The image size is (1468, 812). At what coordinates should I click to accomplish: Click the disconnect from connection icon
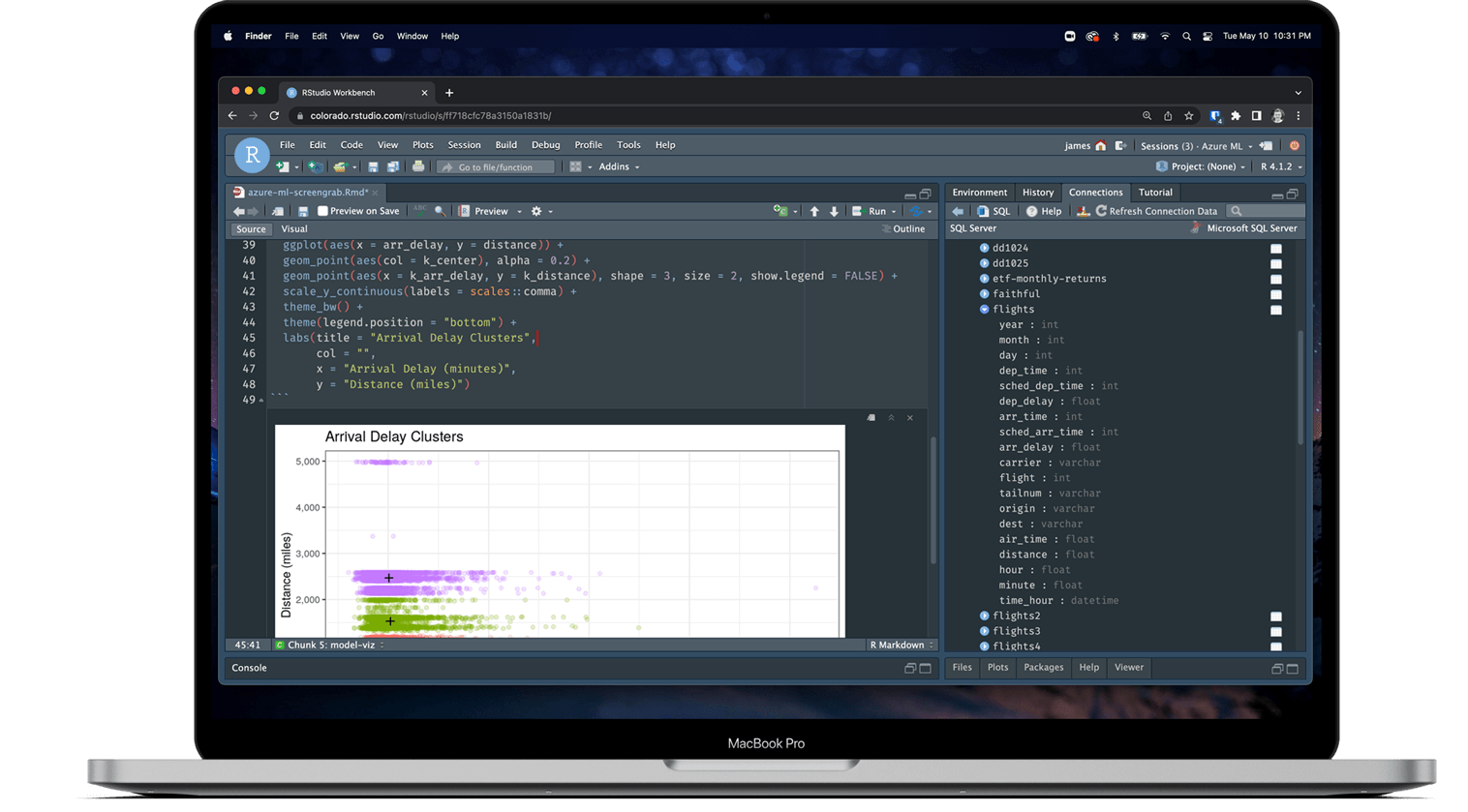tap(1084, 211)
